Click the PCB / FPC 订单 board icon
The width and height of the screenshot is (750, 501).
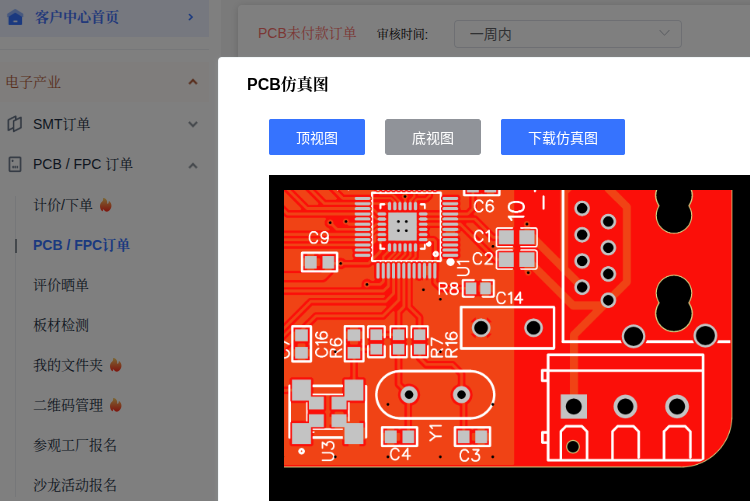pyautogui.click(x=15, y=164)
